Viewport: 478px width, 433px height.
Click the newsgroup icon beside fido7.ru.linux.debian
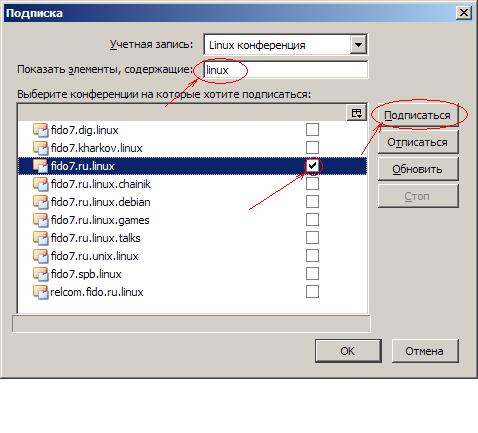coord(41,202)
